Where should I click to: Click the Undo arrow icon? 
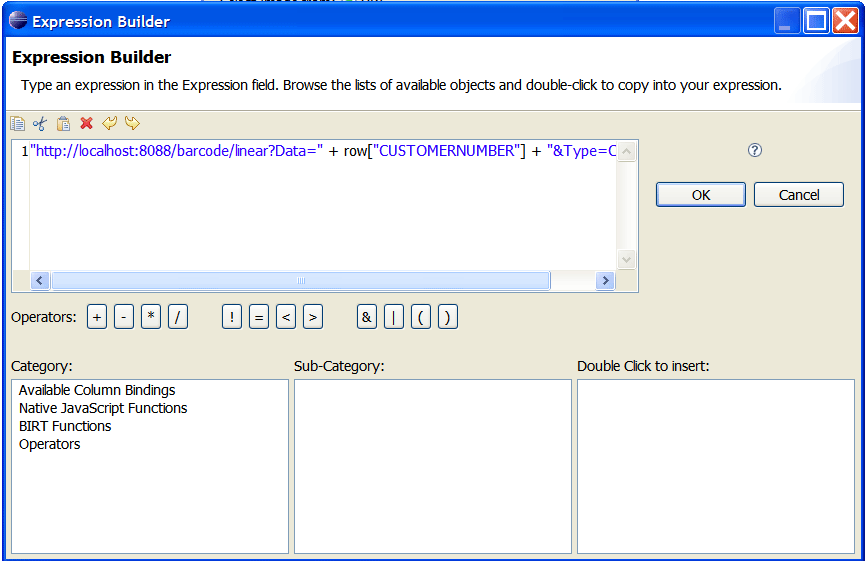pos(109,123)
